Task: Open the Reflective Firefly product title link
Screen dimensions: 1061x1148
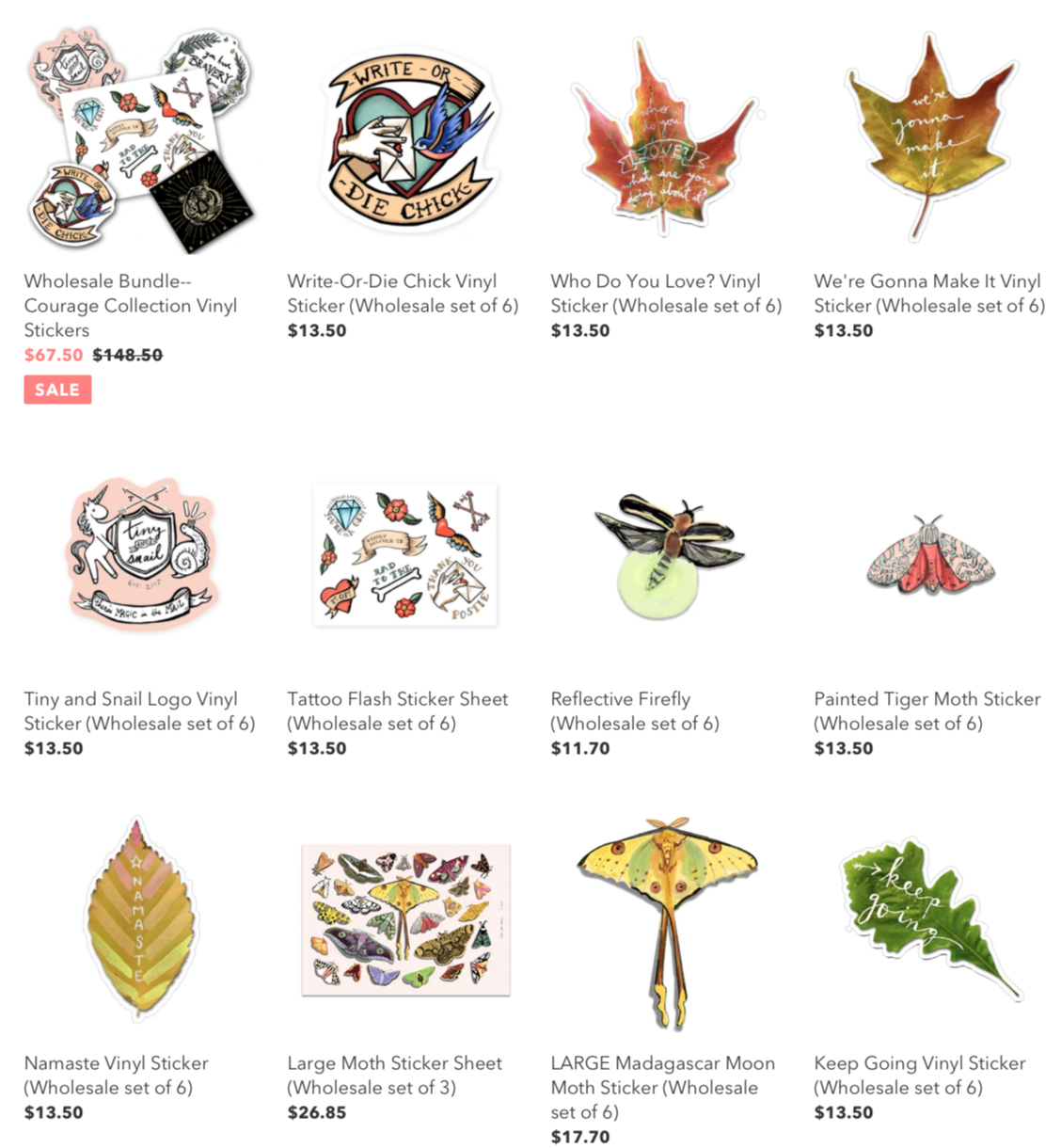Action: (635, 710)
